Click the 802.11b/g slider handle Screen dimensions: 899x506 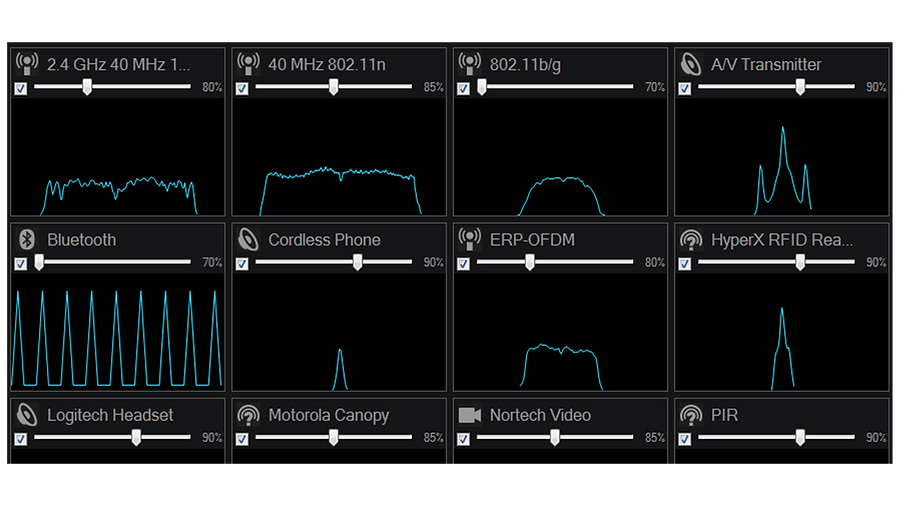(x=482, y=88)
